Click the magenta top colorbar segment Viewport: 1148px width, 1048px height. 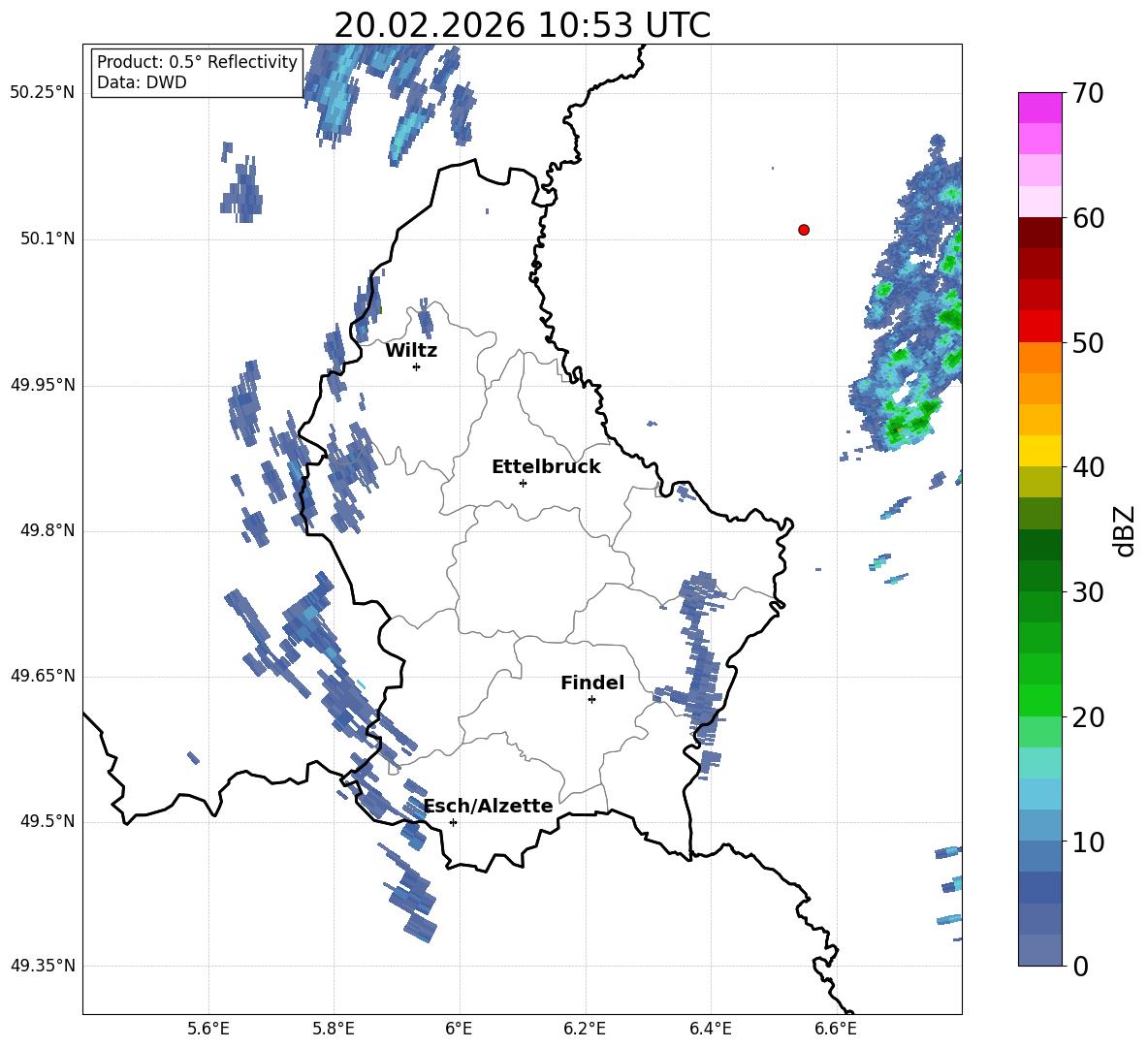[1039, 108]
